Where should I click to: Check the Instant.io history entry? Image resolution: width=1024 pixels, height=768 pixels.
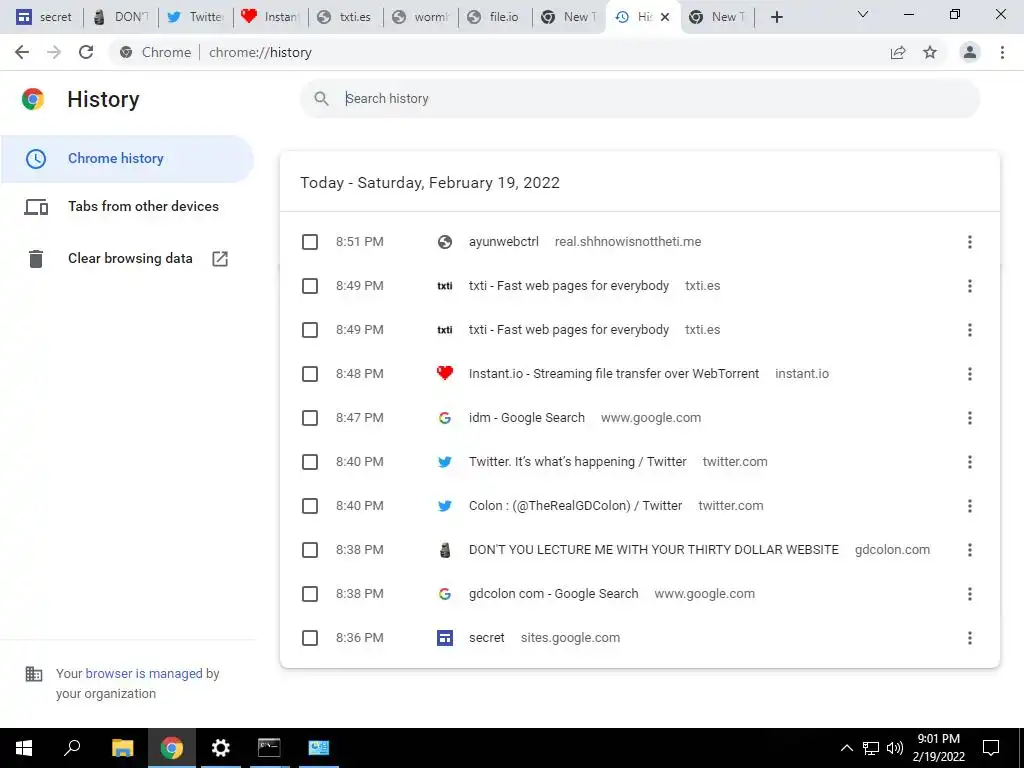coord(310,374)
